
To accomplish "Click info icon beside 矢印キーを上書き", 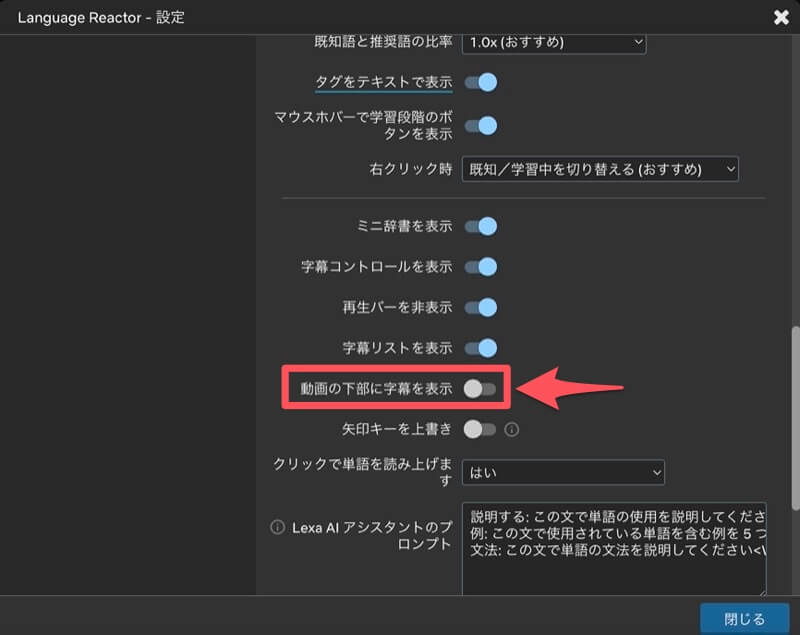I will coord(511,430).
